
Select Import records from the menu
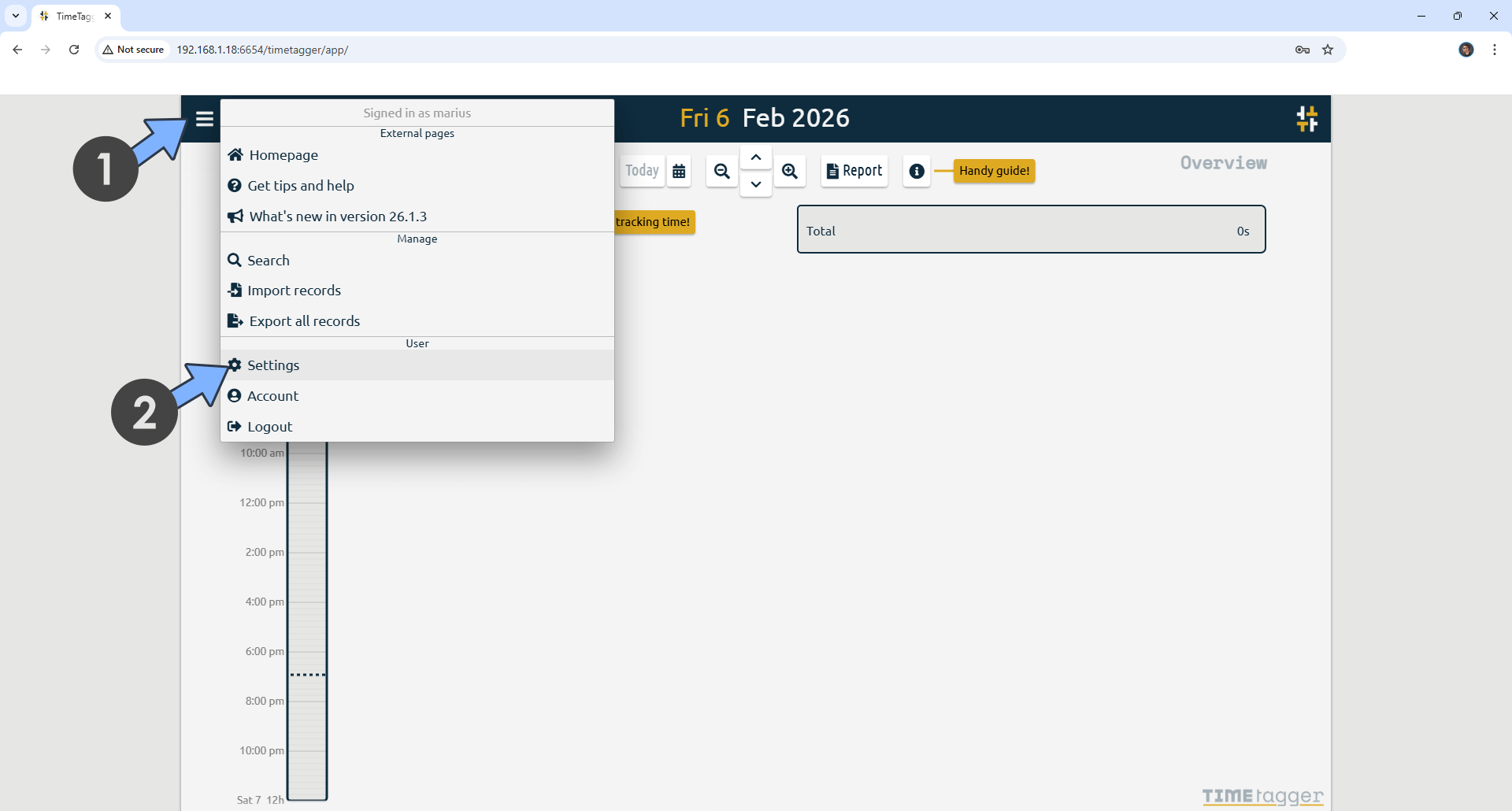click(x=235, y=290)
